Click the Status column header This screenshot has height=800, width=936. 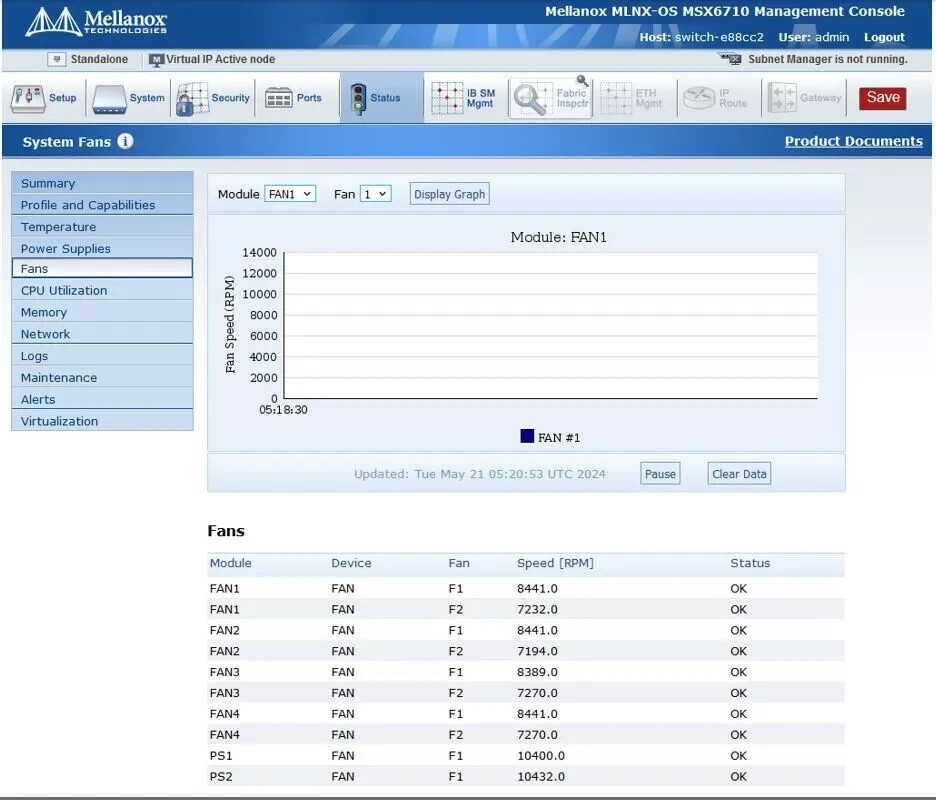click(x=750, y=563)
